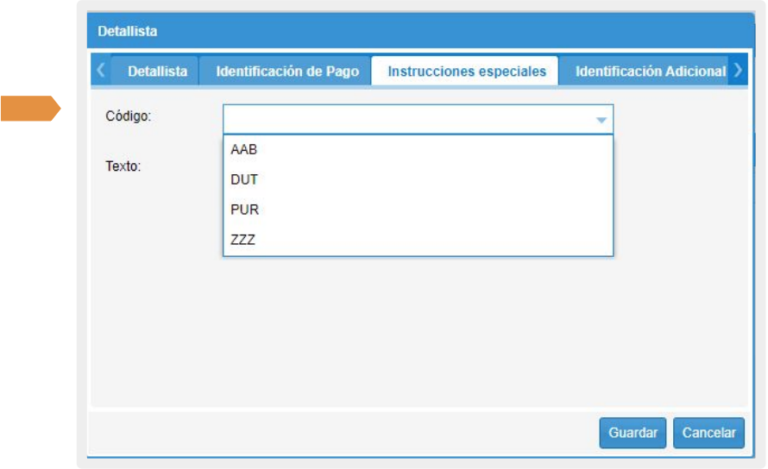Switch to the Detallista tab
Viewport: 768px width, 469px height.
pos(157,72)
